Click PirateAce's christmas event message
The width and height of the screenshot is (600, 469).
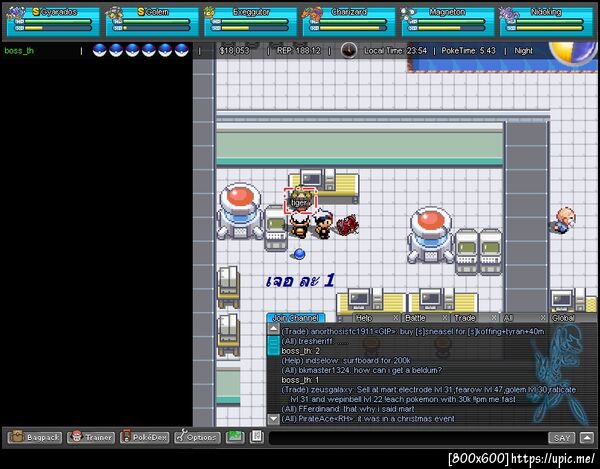click(368, 419)
